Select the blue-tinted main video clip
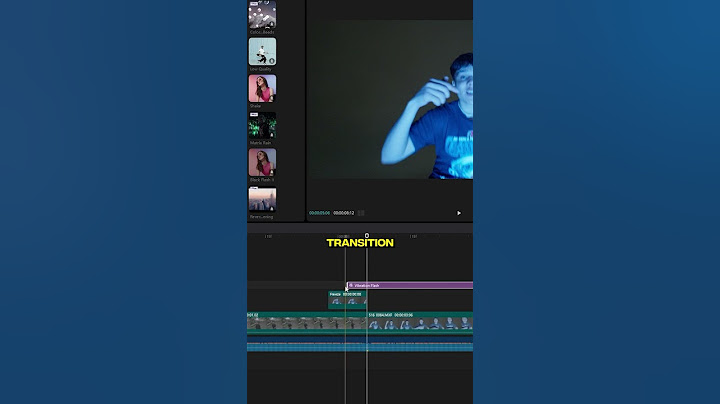The height and width of the screenshot is (404, 720). pyautogui.click(x=420, y=322)
